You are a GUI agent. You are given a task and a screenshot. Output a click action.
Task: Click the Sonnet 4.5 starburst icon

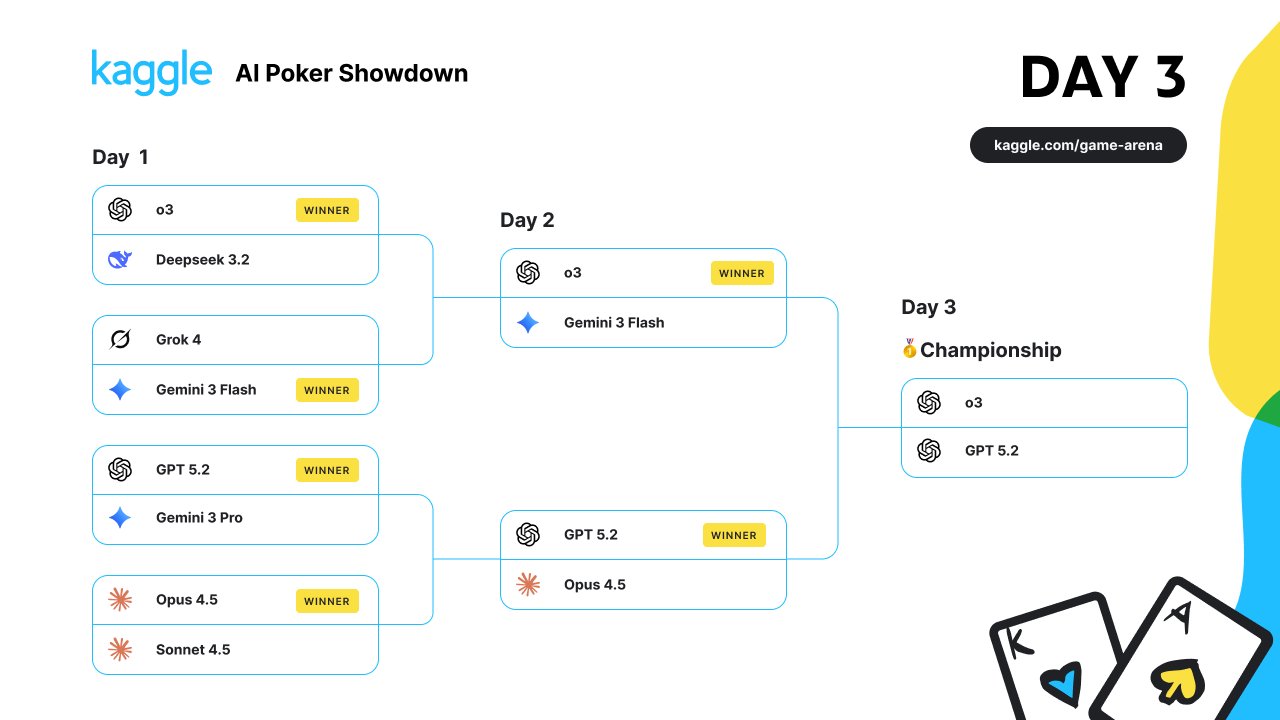click(120, 650)
